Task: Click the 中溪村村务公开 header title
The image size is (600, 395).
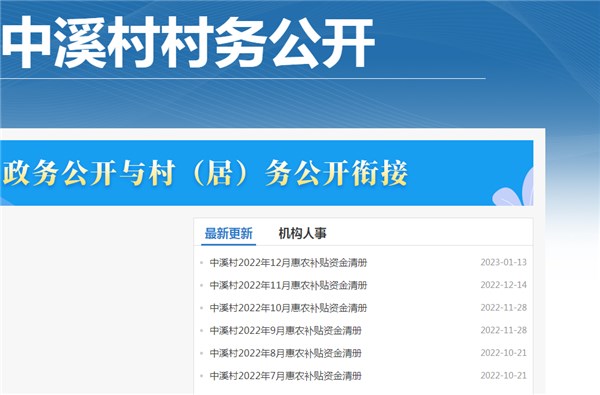Action: coord(188,43)
